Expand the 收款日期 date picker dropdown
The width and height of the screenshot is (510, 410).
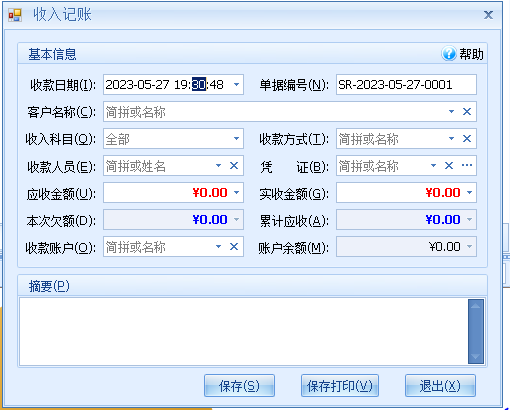(x=236, y=85)
